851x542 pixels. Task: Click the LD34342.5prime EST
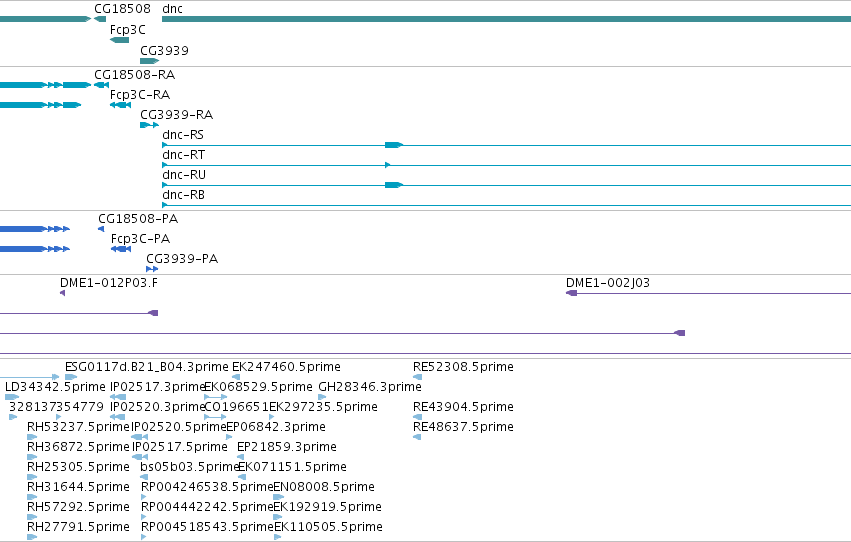click(12, 397)
